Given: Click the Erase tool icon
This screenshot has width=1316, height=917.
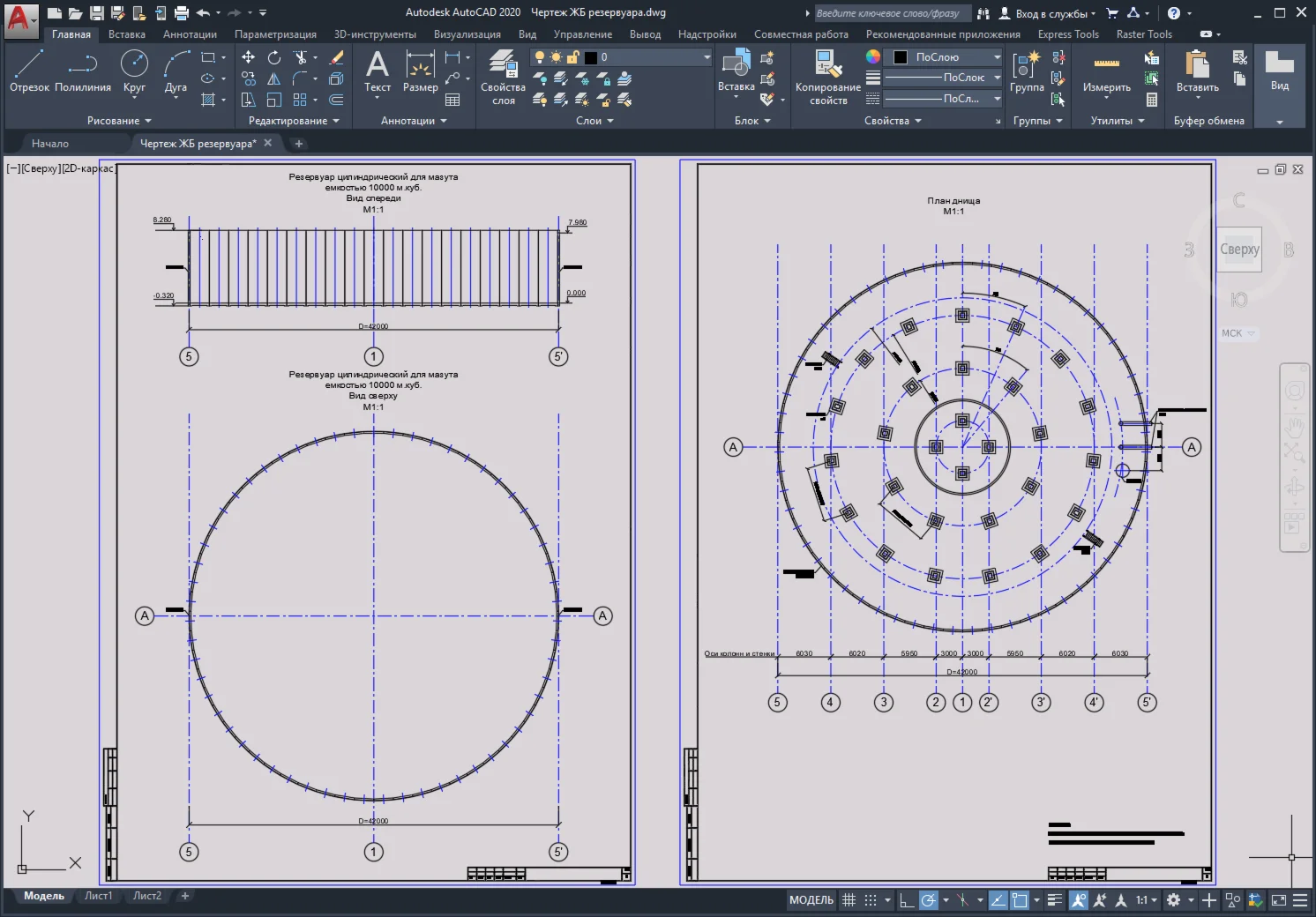Looking at the screenshot, I should (x=336, y=57).
